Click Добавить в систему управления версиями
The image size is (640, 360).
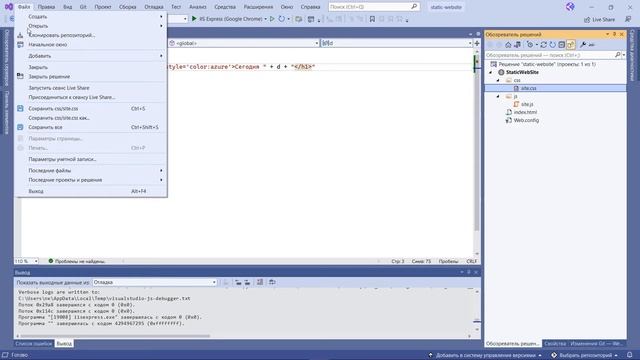point(485,355)
